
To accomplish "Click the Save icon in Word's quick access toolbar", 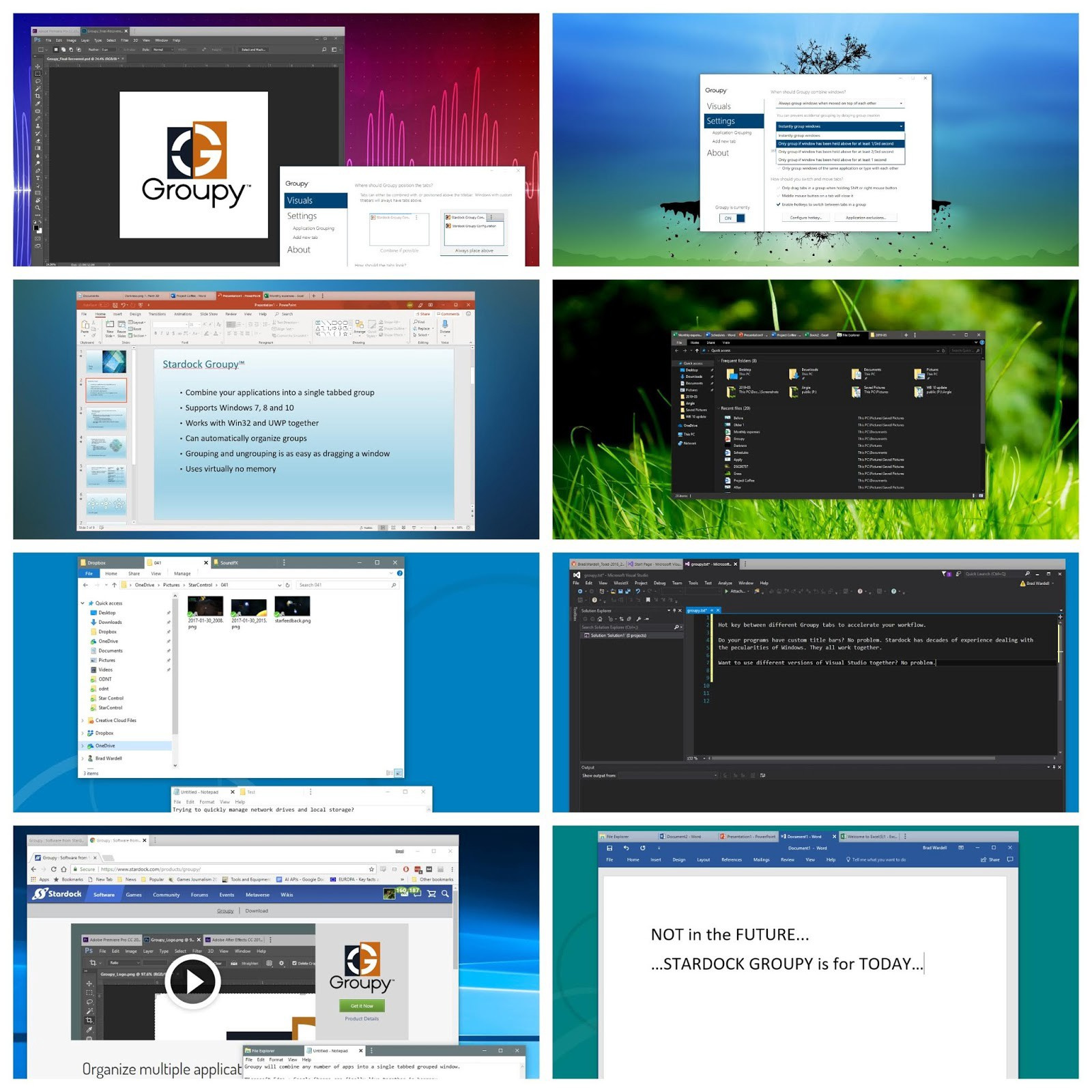I will coord(609,848).
